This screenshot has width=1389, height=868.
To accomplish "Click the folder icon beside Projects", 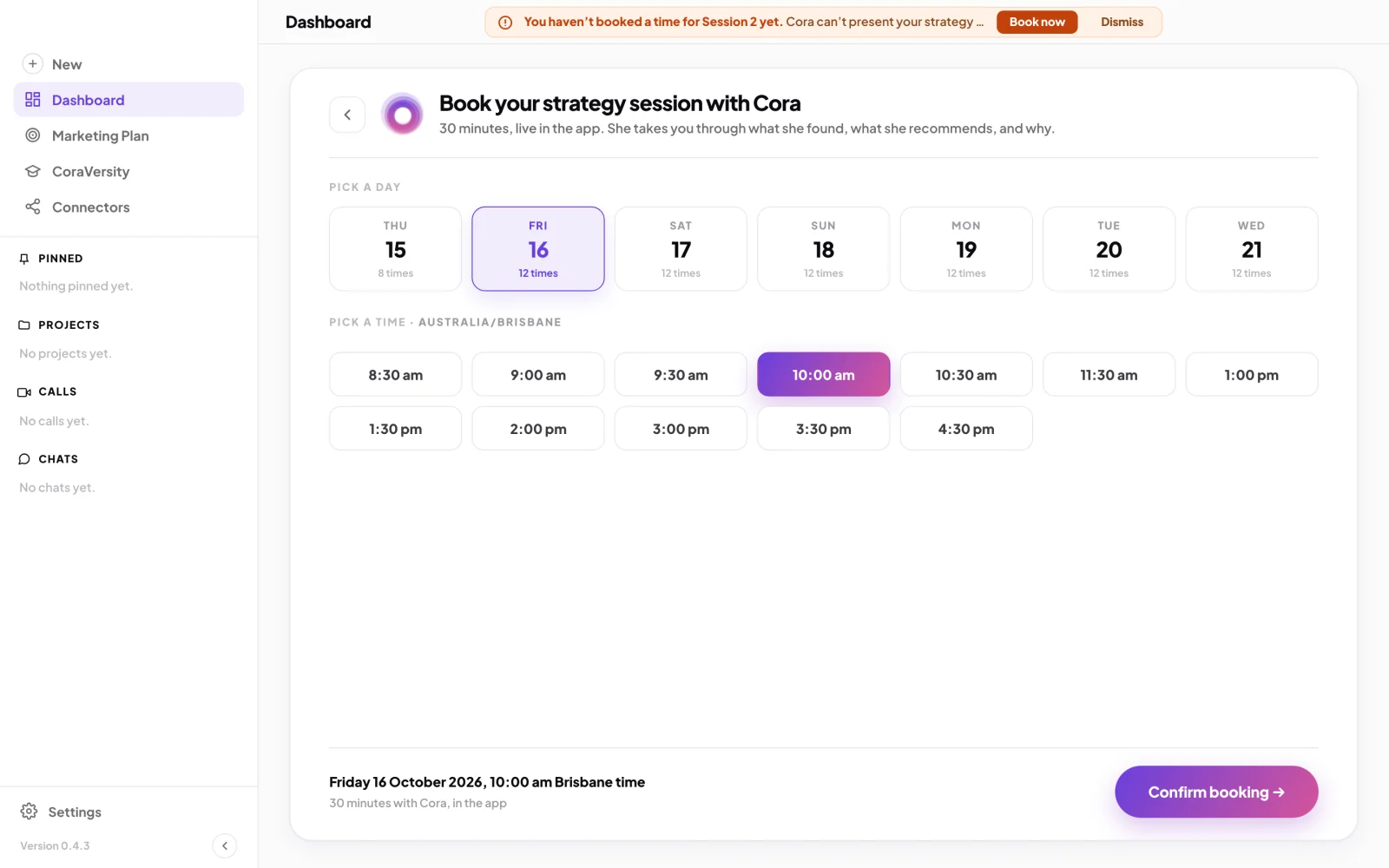I will pyautogui.click(x=24, y=325).
